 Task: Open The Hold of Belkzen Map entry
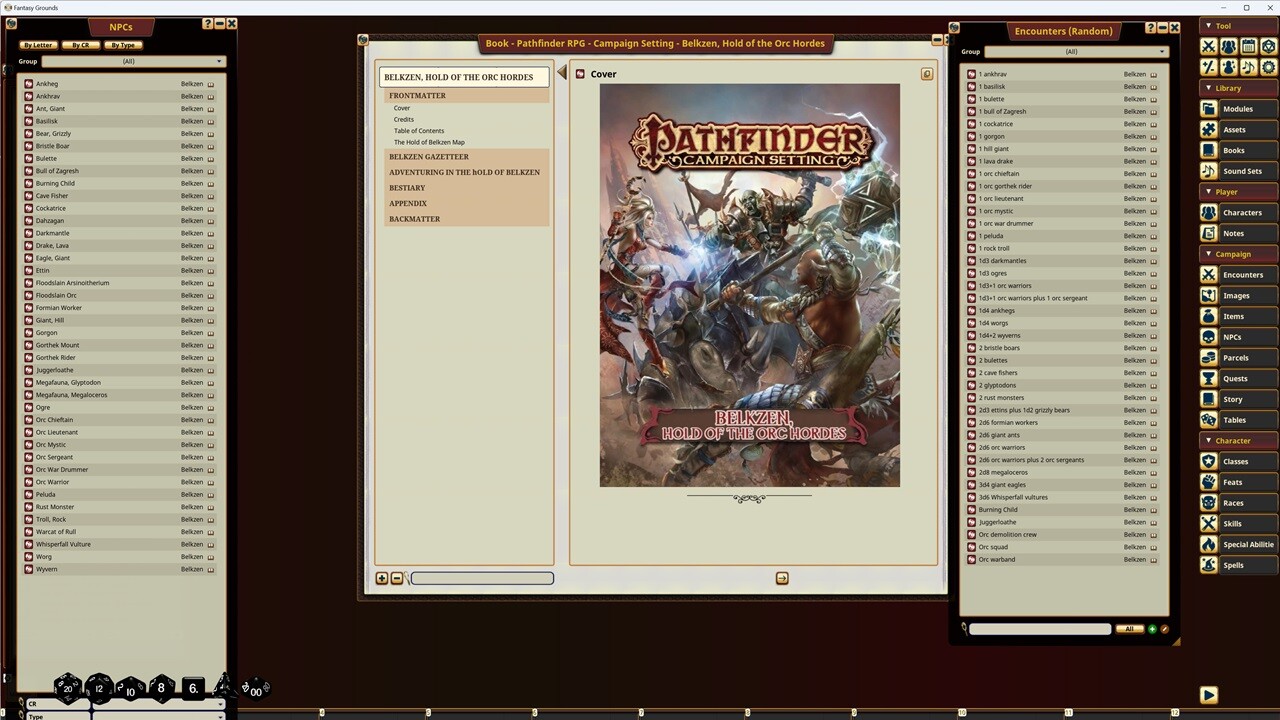(x=429, y=141)
